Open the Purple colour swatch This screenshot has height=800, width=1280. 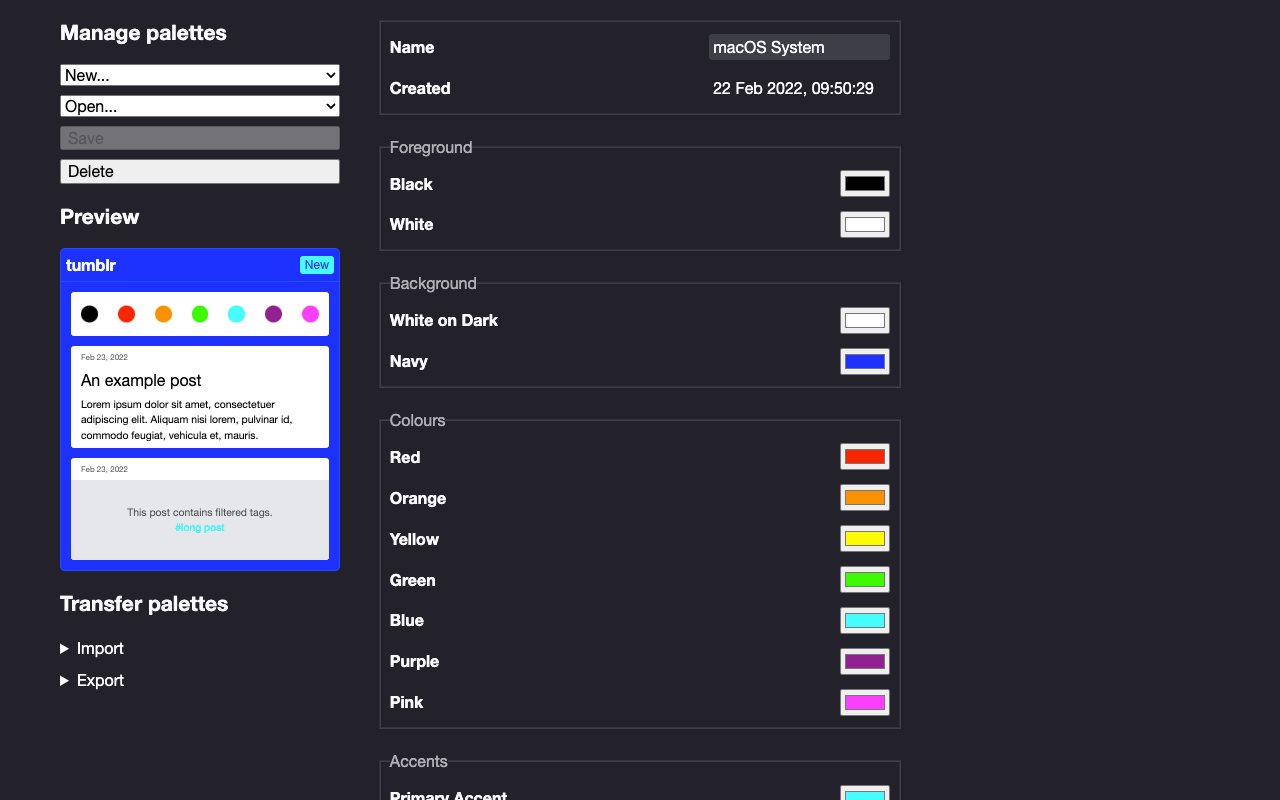pos(865,661)
